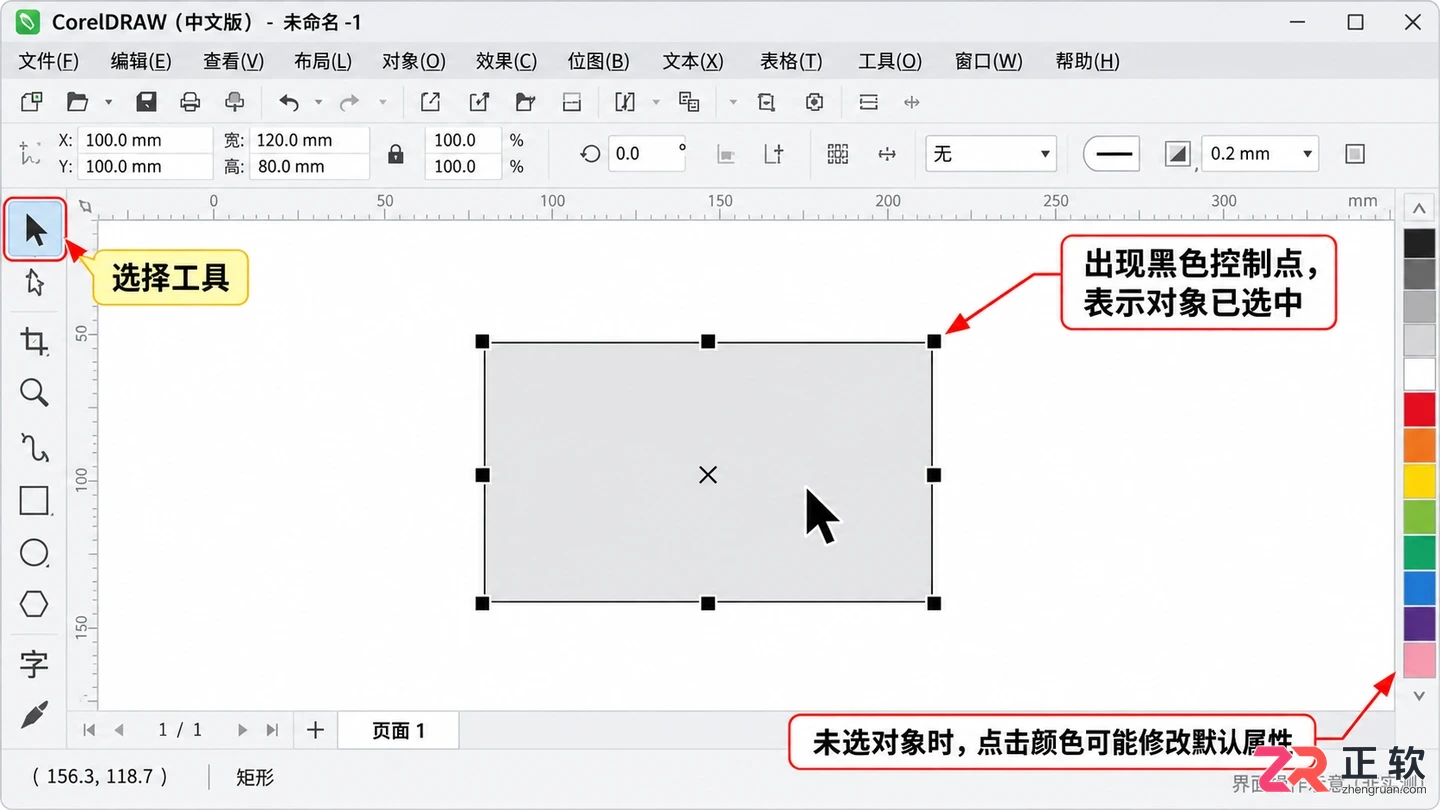Click the Undo arrow
This screenshot has height=810, width=1440.
point(289,102)
